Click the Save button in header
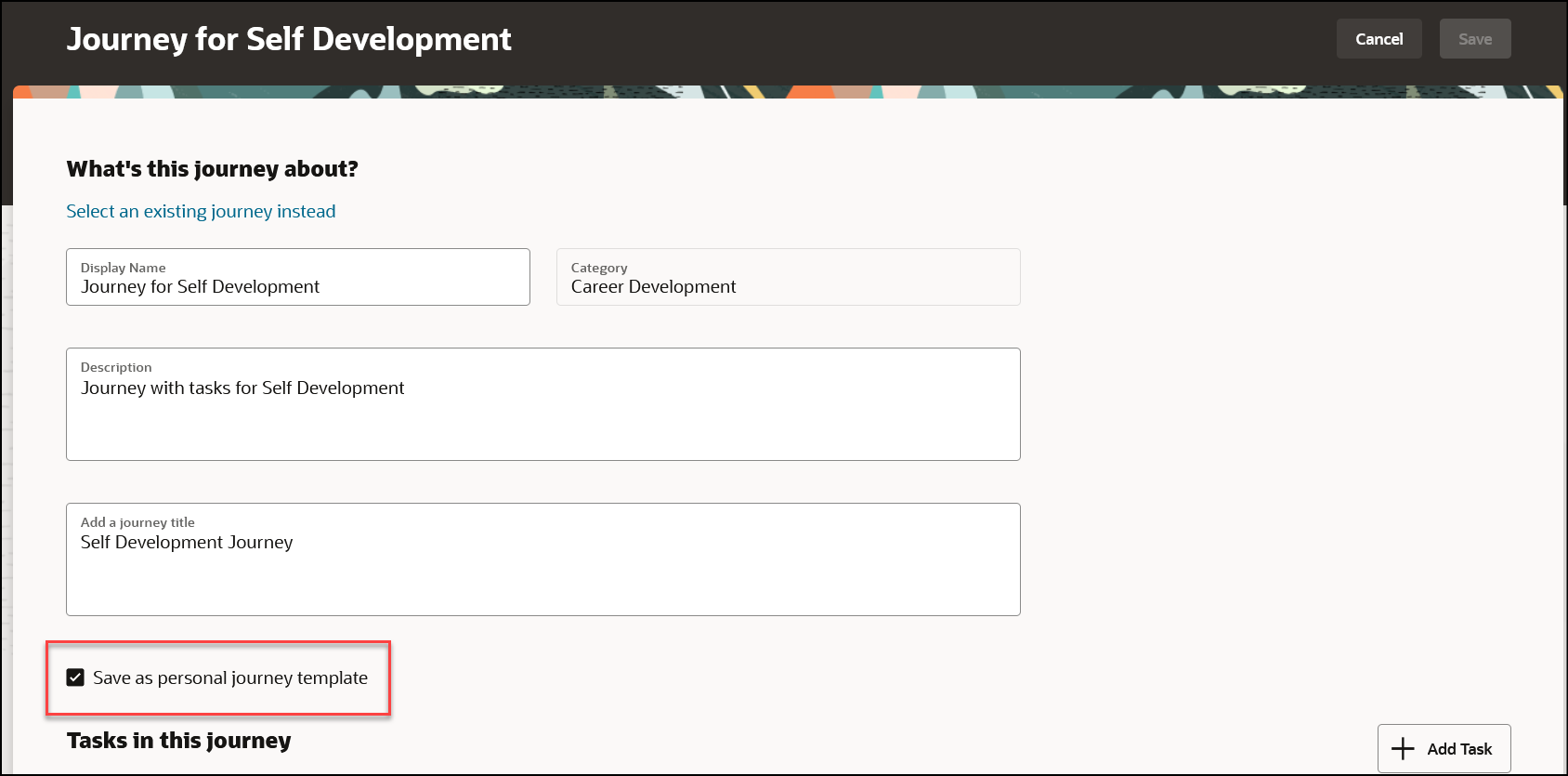 click(1475, 39)
